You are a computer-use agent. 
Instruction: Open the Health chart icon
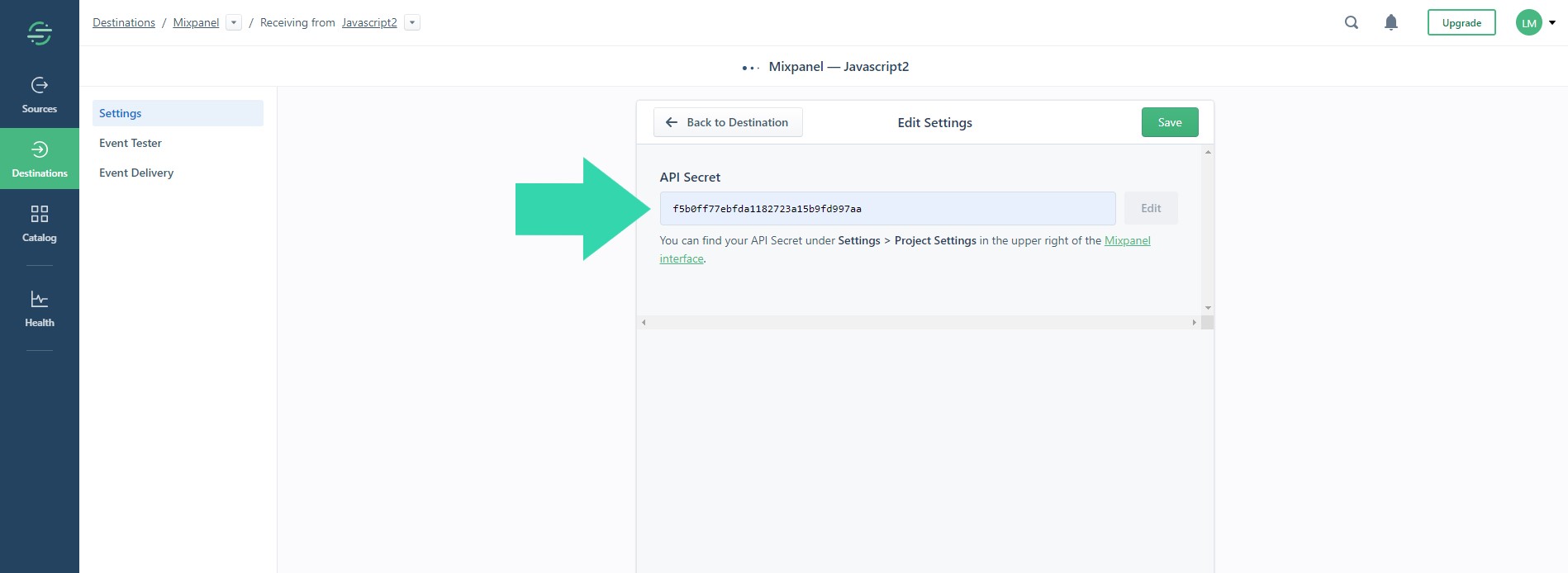[39, 300]
